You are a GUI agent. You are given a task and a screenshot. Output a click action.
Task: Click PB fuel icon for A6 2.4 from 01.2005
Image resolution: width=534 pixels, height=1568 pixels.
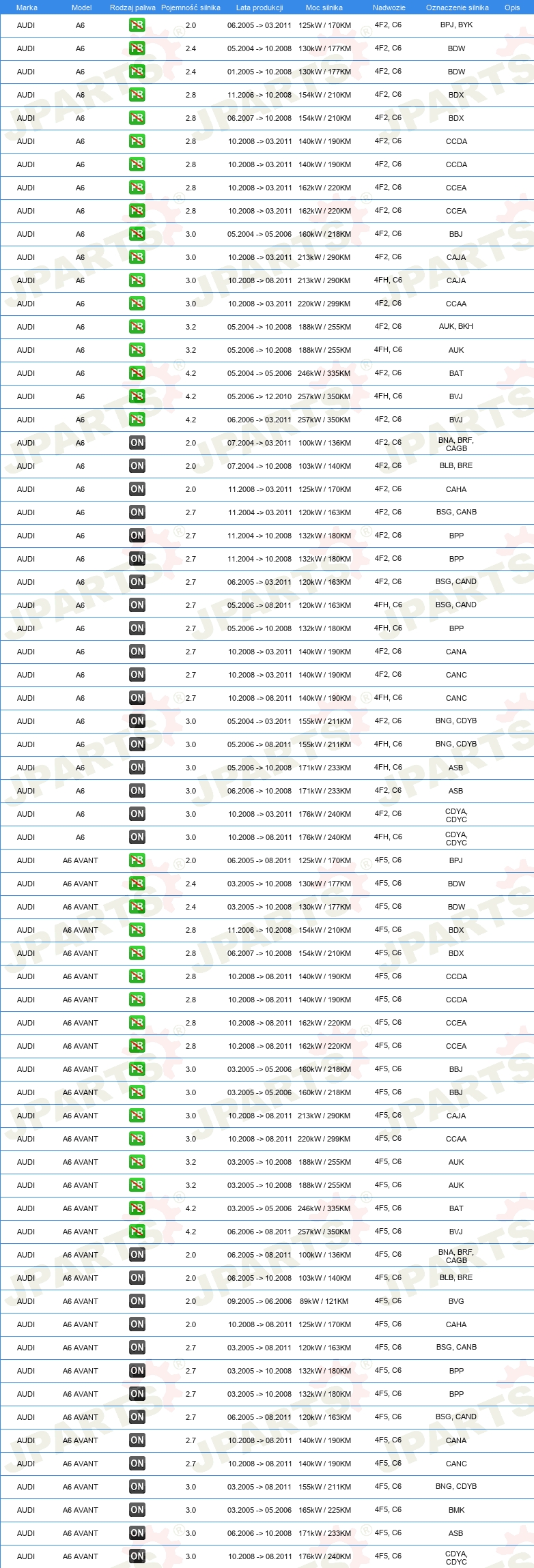[x=137, y=72]
